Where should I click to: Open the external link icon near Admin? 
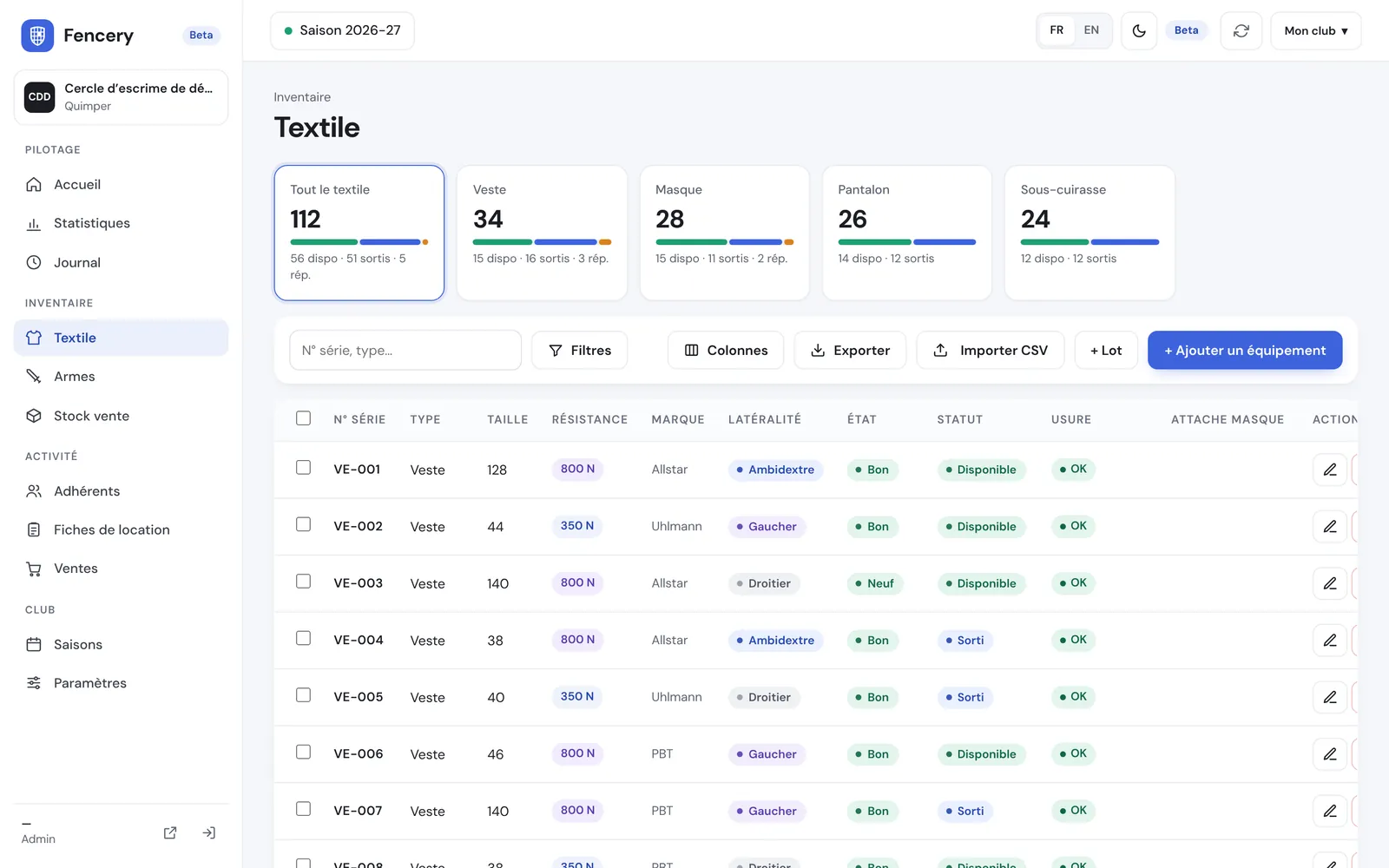point(170,832)
